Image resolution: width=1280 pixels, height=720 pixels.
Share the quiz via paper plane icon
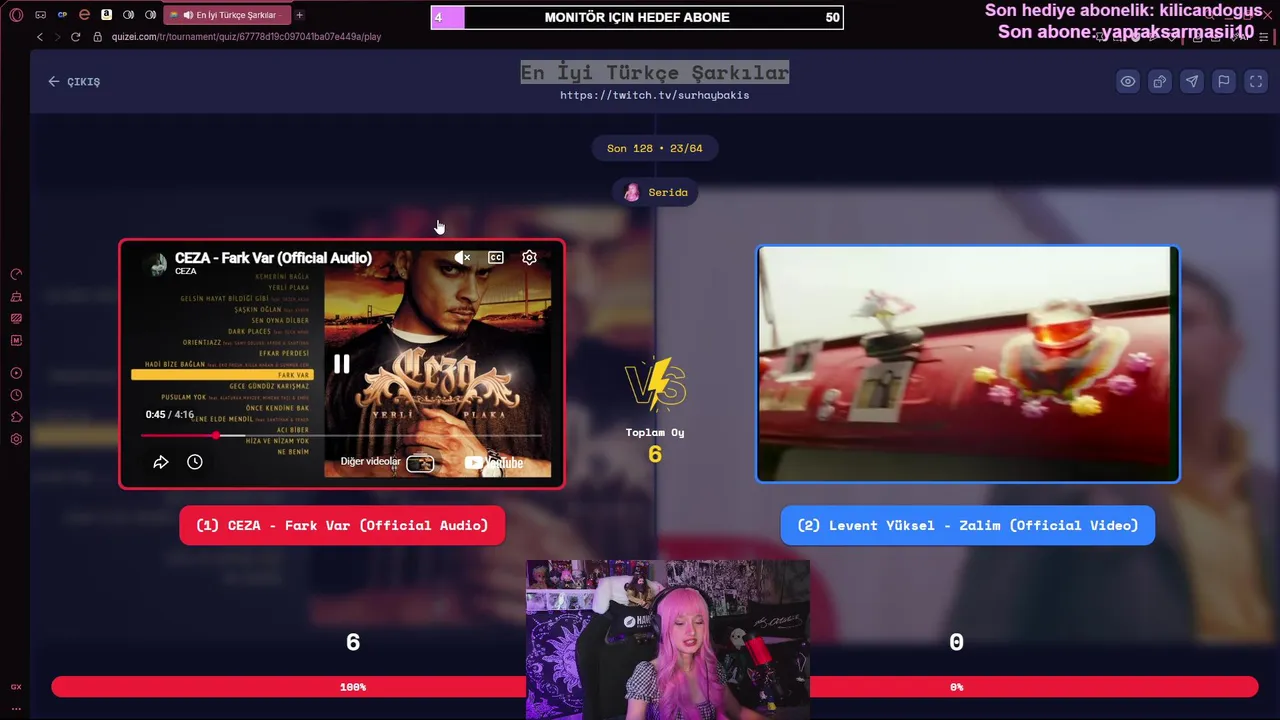pyautogui.click(x=1191, y=82)
